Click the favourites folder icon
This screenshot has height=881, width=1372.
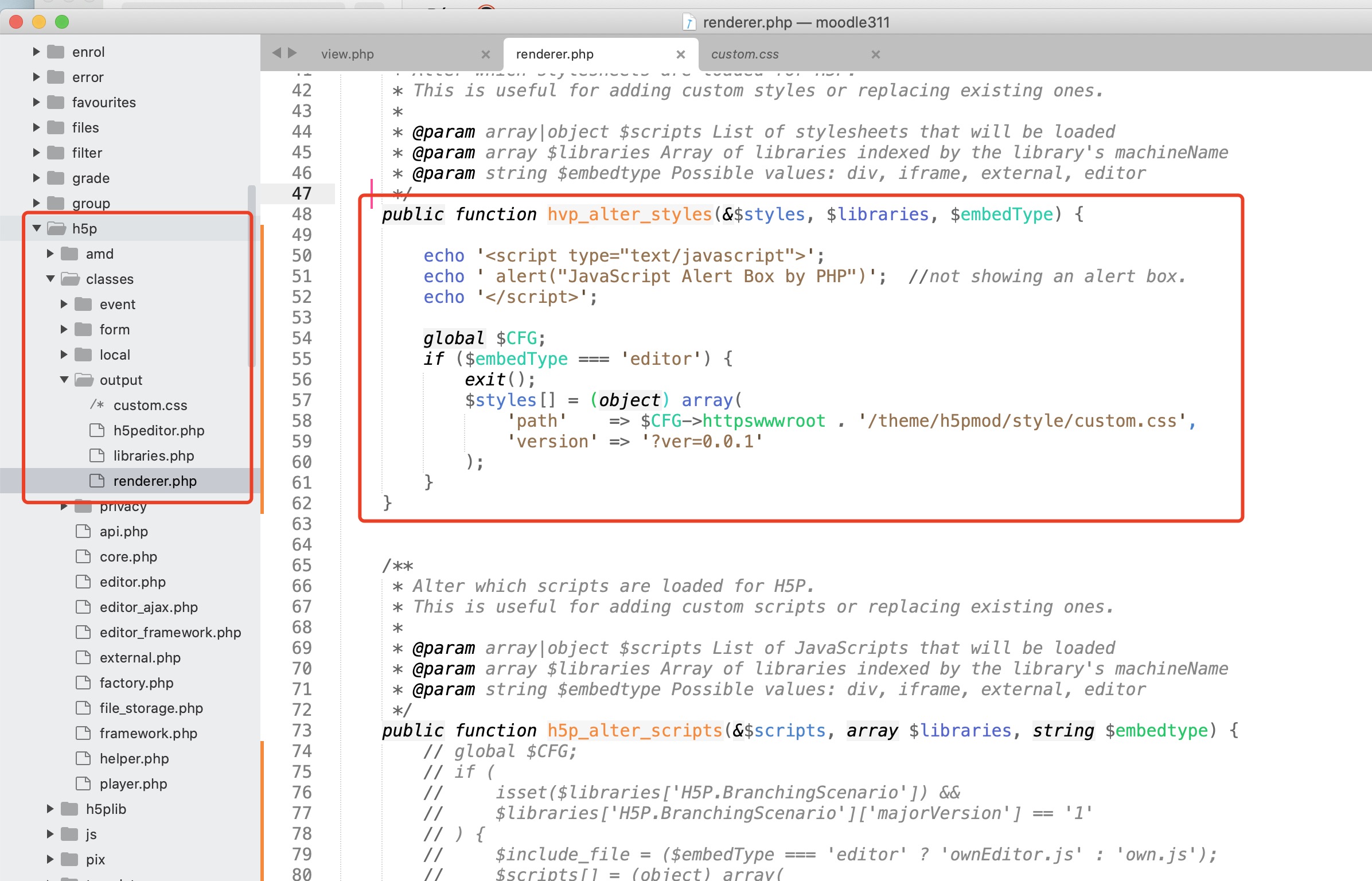point(56,103)
